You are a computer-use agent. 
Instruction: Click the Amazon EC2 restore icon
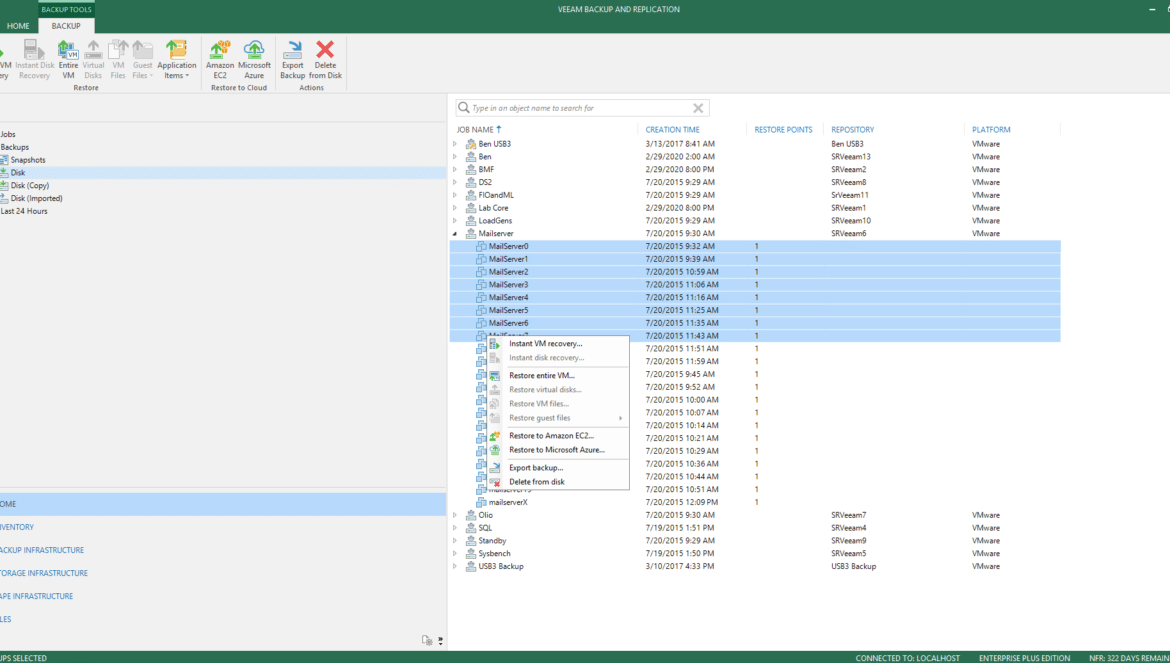(x=220, y=60)
